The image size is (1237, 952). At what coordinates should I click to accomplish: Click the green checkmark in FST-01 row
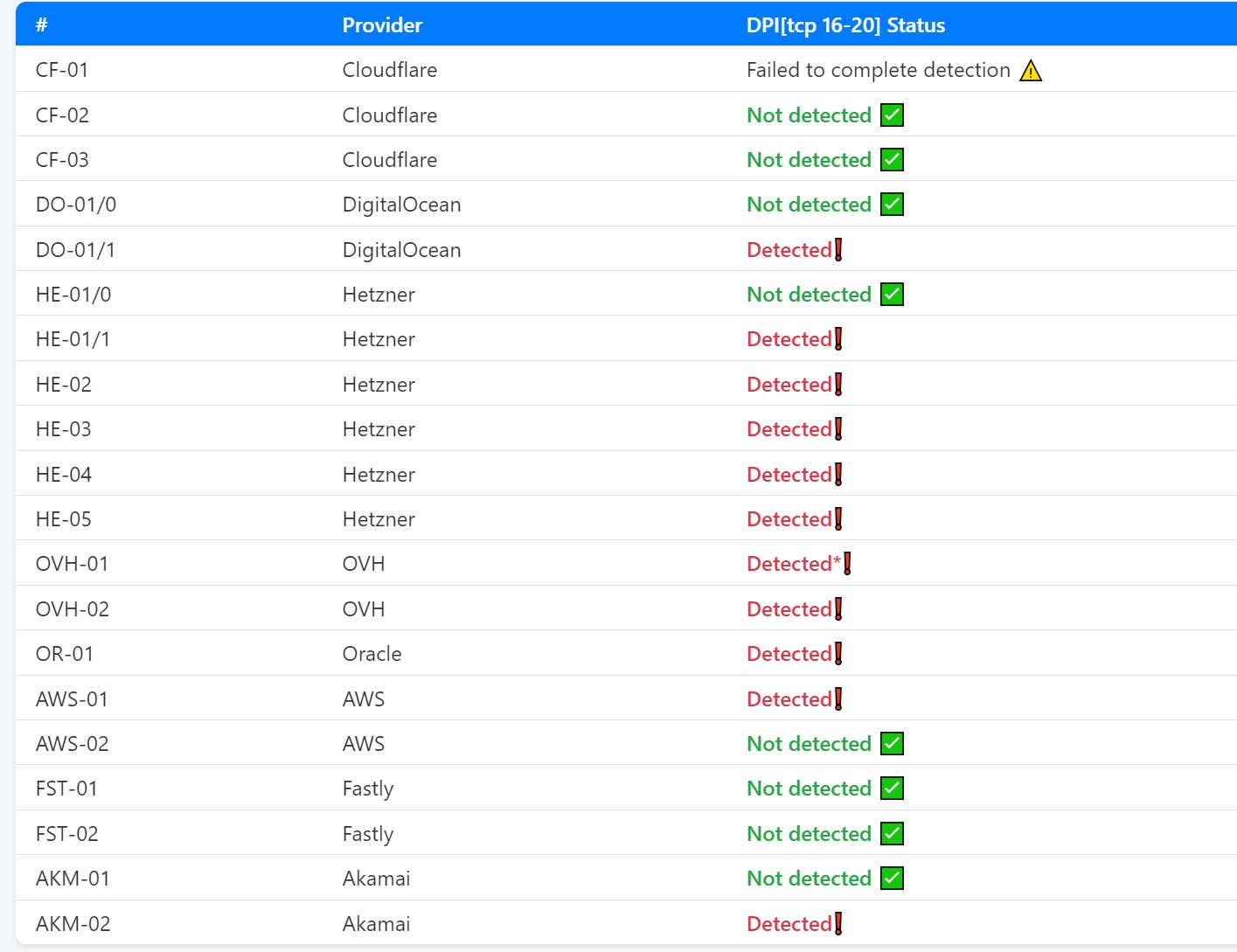892,789
